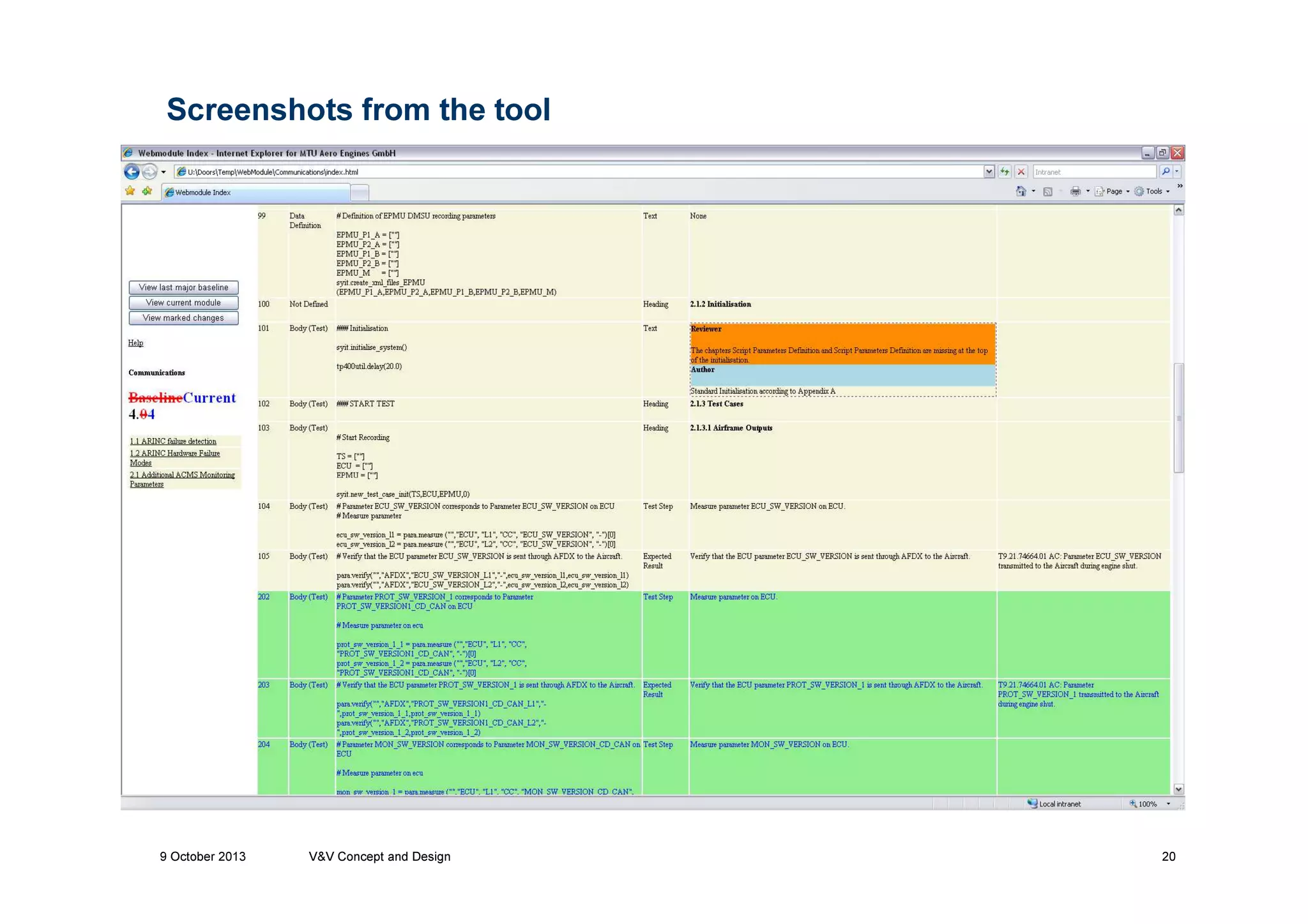
Task: Click the blue Author comment box
Action: pos(842,375)
